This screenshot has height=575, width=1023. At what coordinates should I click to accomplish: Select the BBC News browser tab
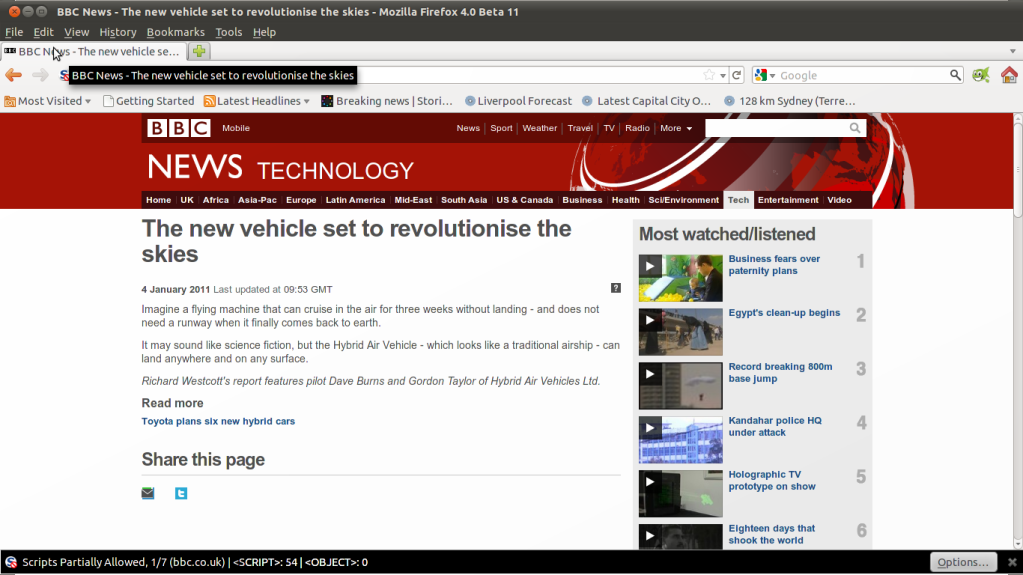click(93, 51)
